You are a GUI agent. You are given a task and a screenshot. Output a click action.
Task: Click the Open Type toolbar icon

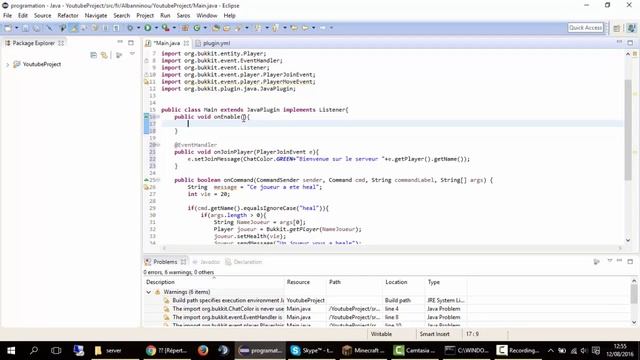pos(216,28)
